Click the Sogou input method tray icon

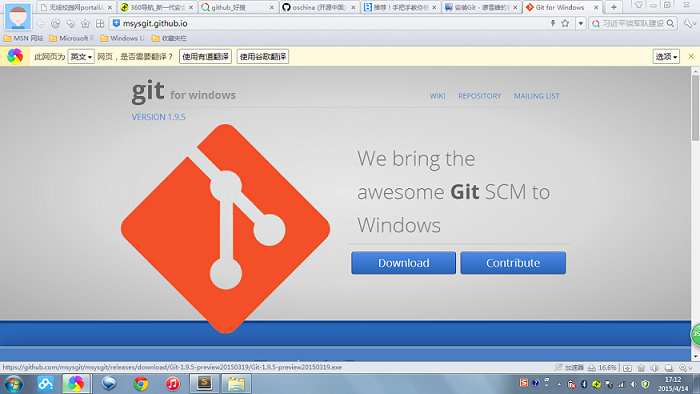pos(524,383)
